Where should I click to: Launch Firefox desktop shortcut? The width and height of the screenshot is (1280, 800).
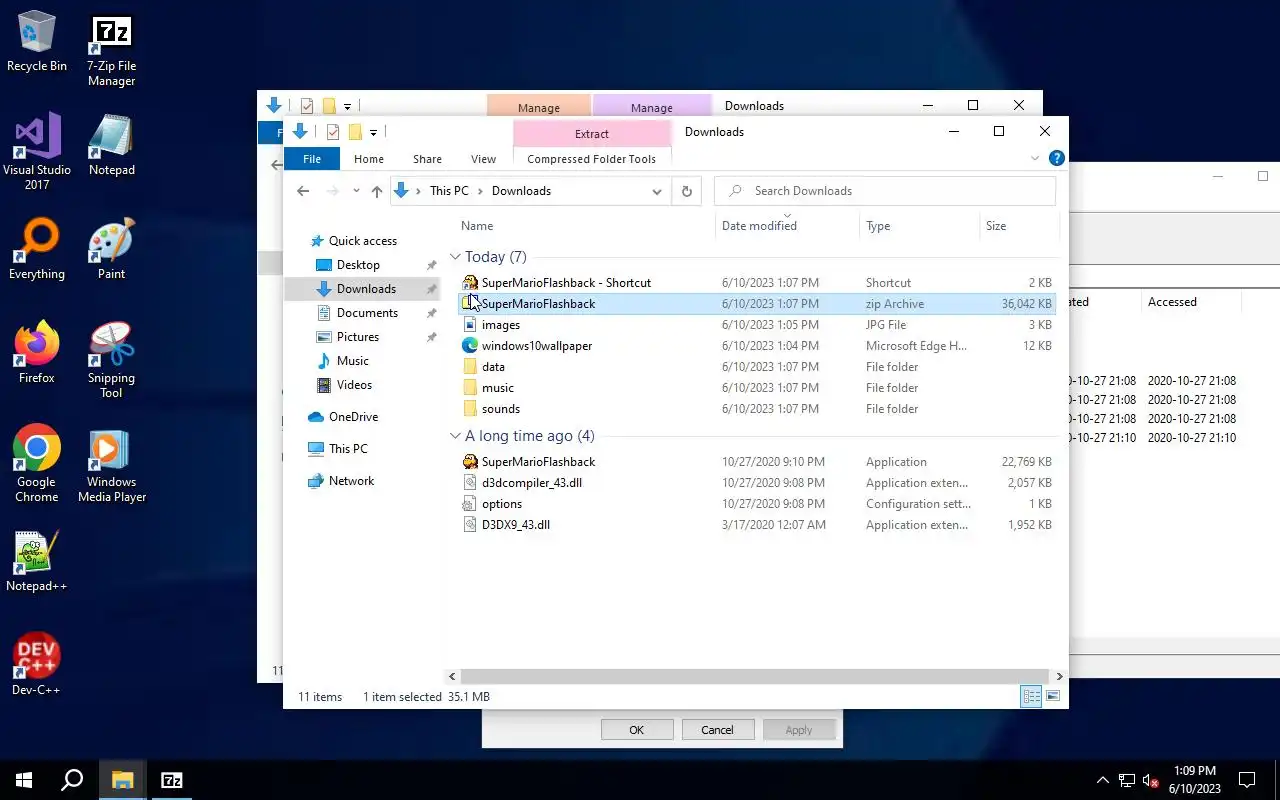(x=37, y=354)
